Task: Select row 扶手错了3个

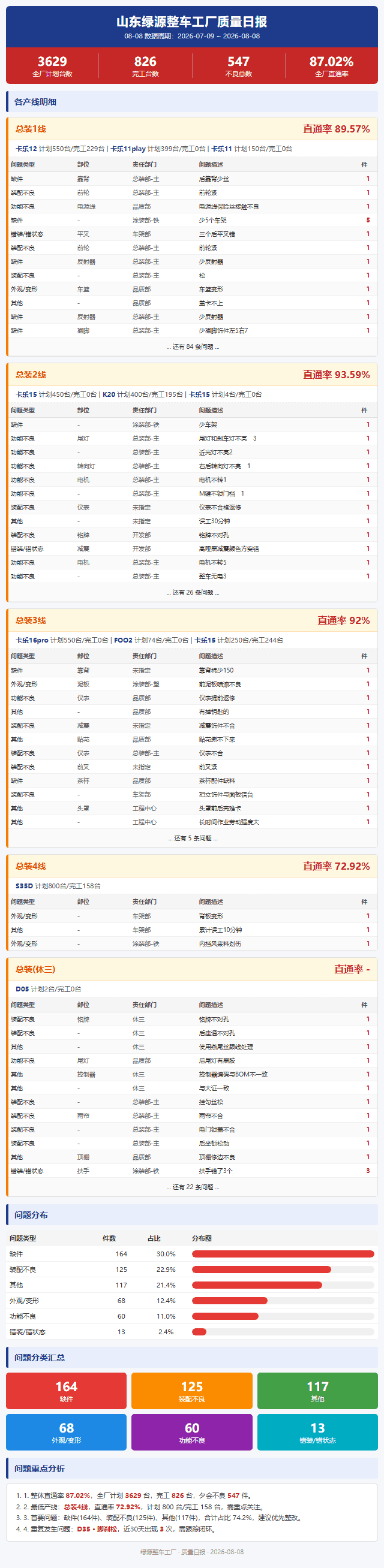Action: point(192,1171)
